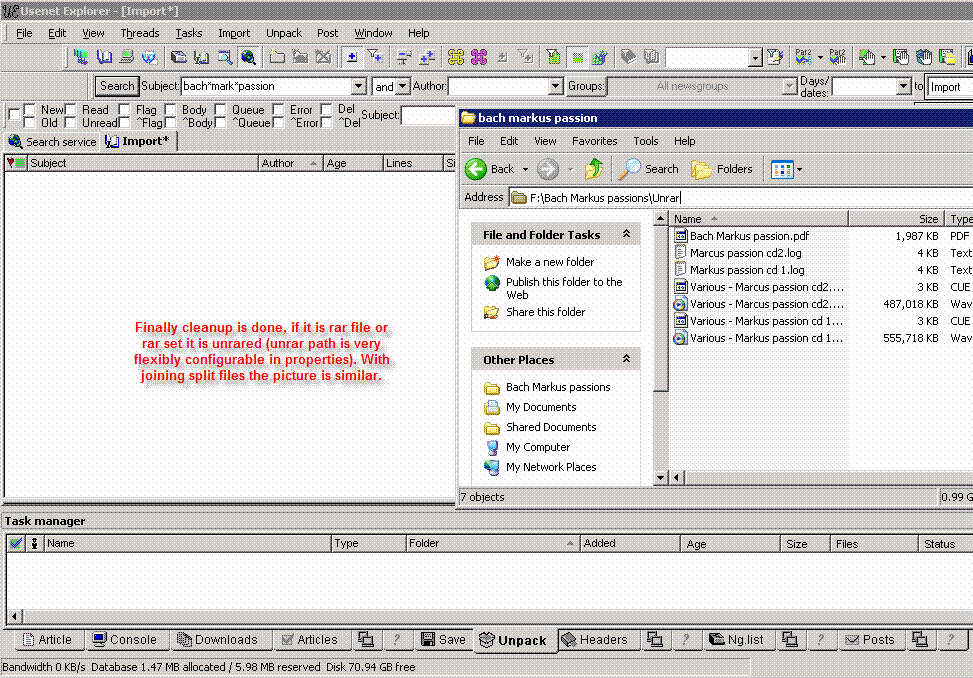Collapse the File and Folder Tasks section
973x678 pixels.
click(626, 234)
